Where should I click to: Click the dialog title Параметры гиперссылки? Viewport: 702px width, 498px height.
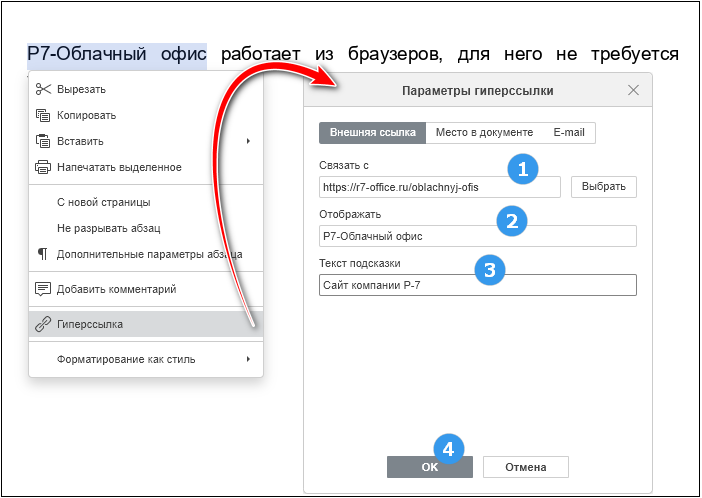click(478, 91)
